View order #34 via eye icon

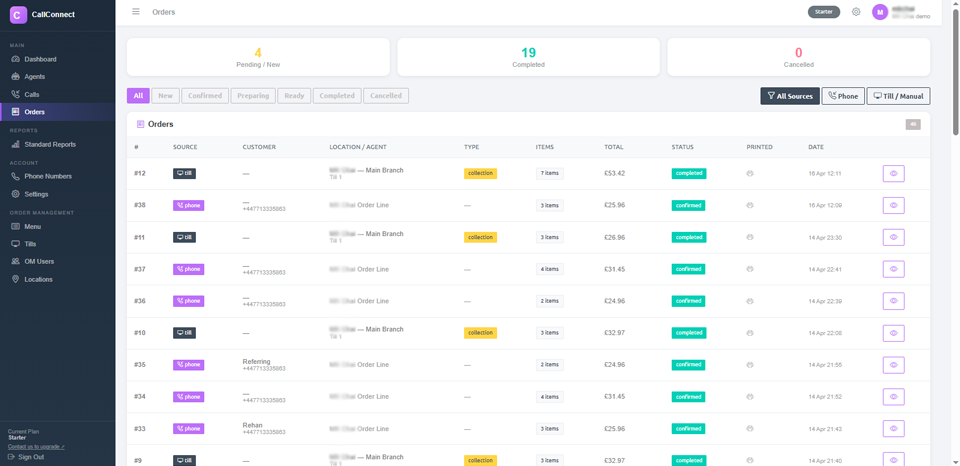893,396
